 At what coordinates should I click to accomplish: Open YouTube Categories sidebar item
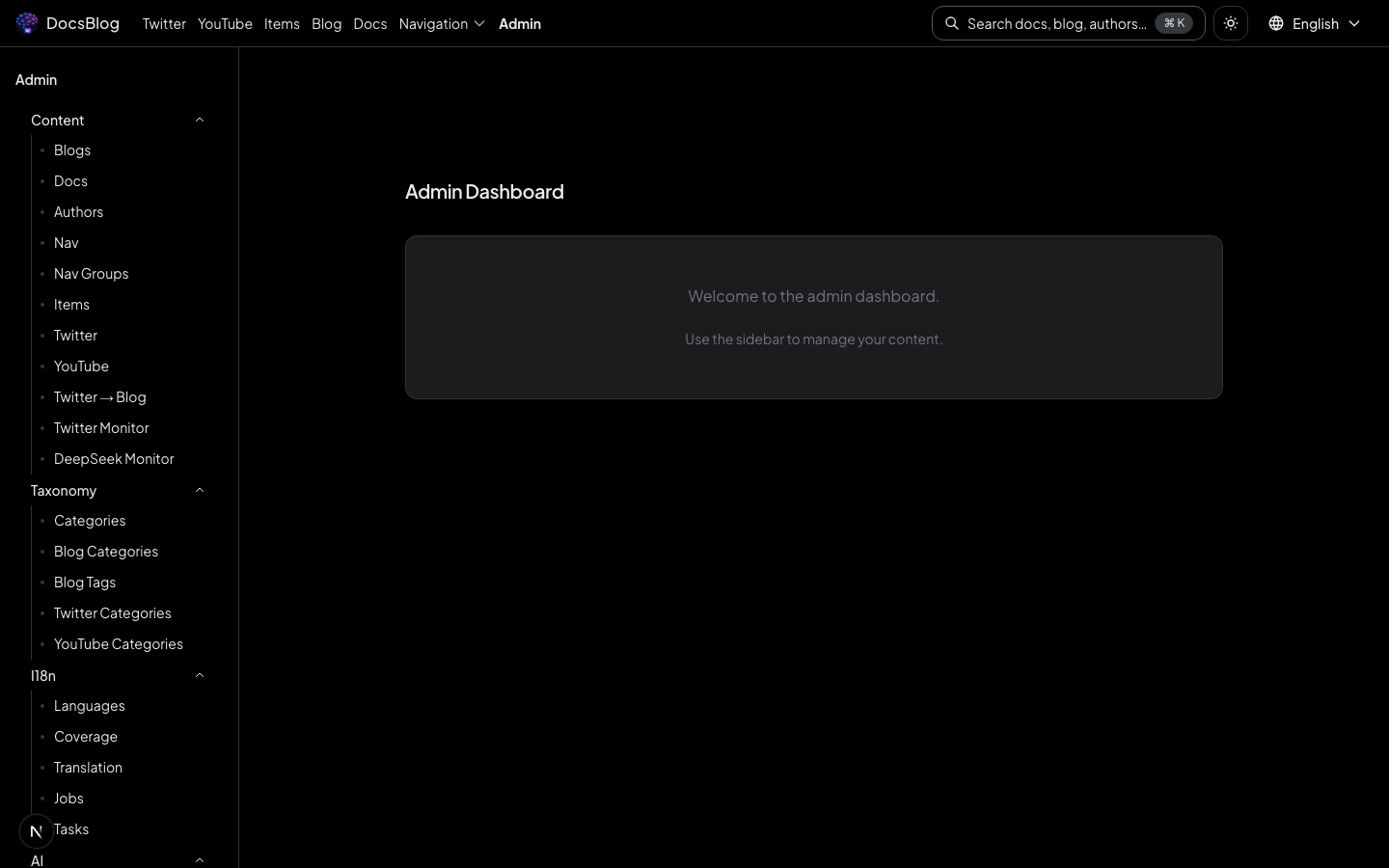point(119,644)
